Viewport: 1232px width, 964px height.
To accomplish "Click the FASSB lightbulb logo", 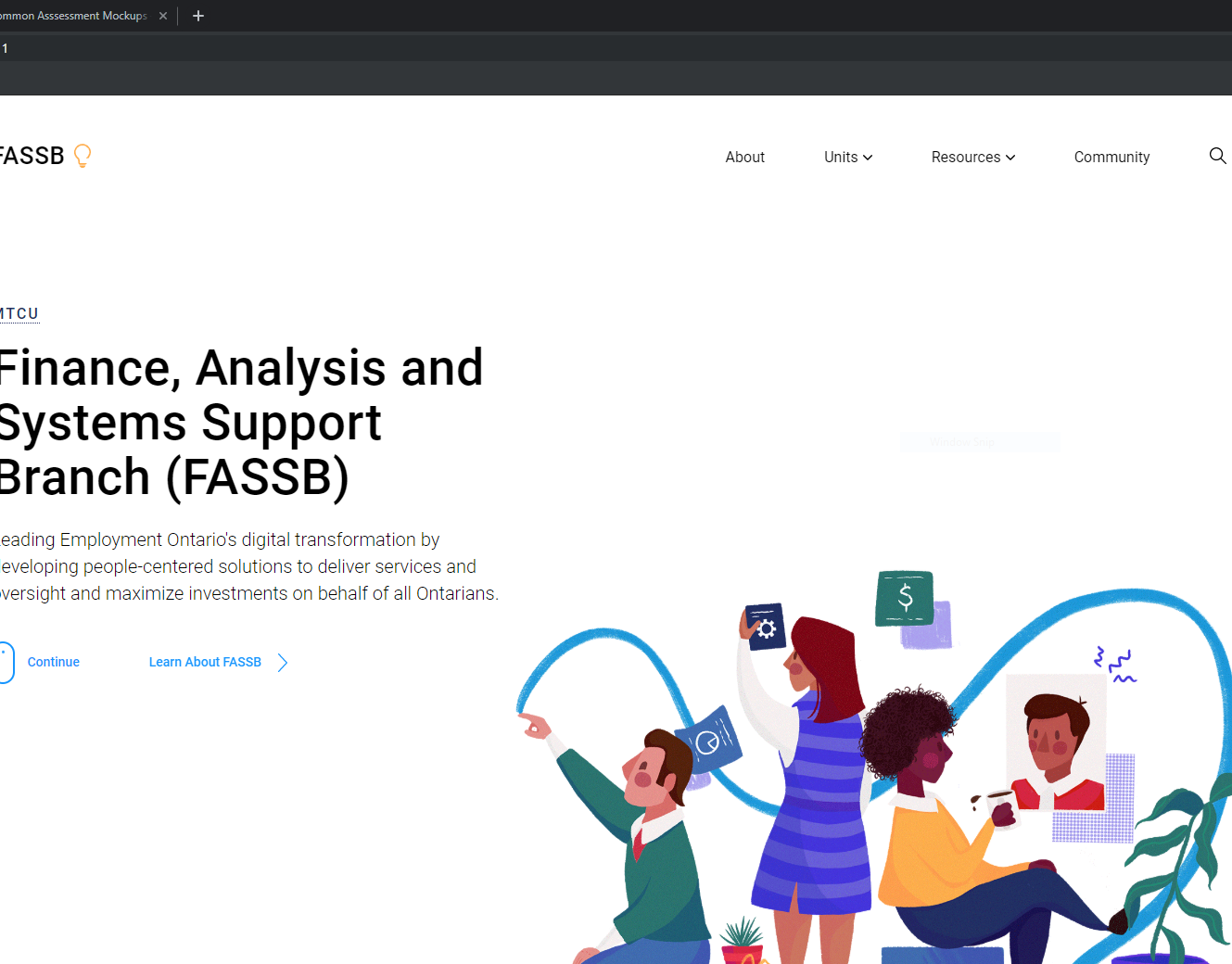I will (44, 156).
